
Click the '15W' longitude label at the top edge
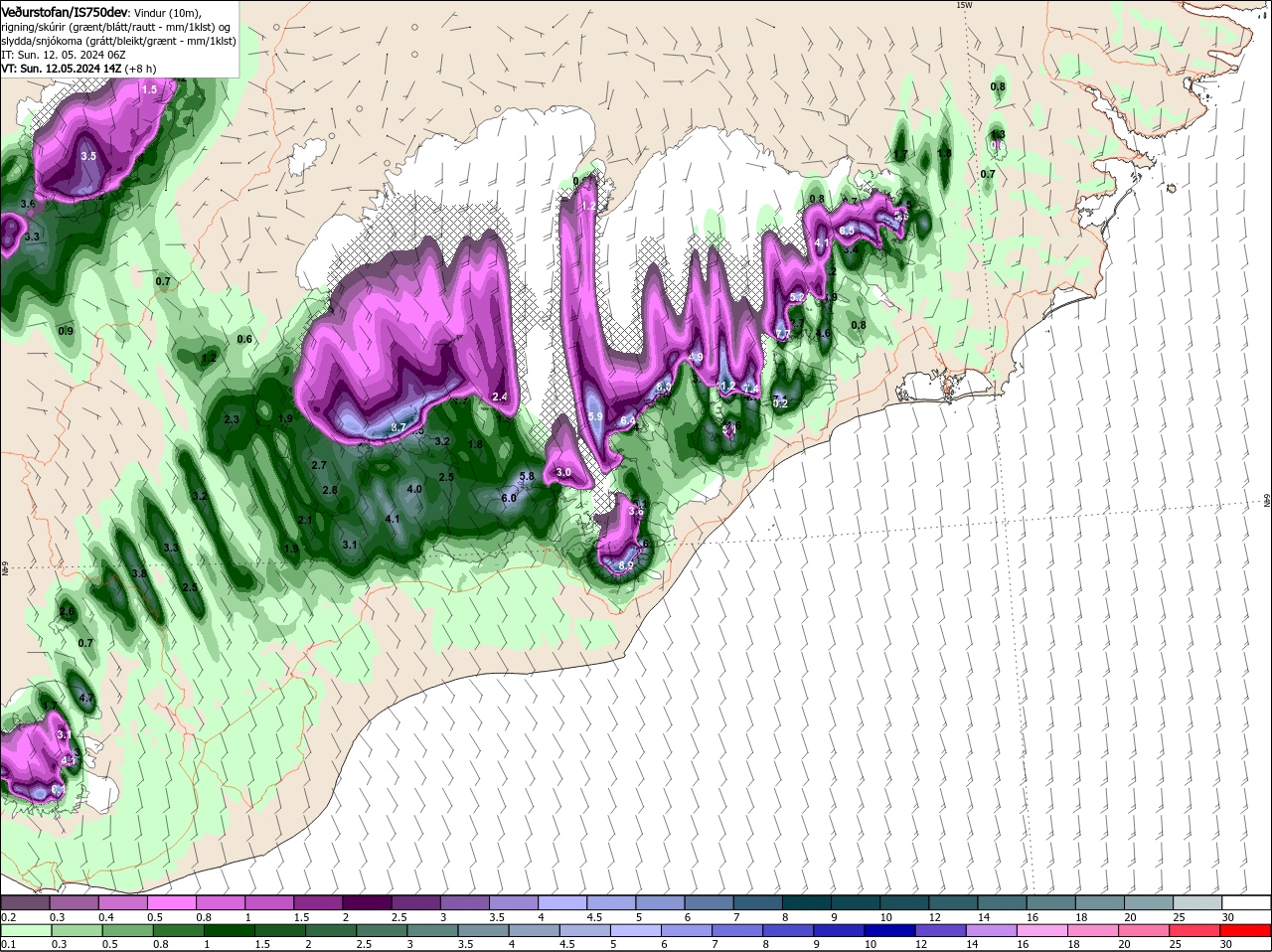pos(963,5)
